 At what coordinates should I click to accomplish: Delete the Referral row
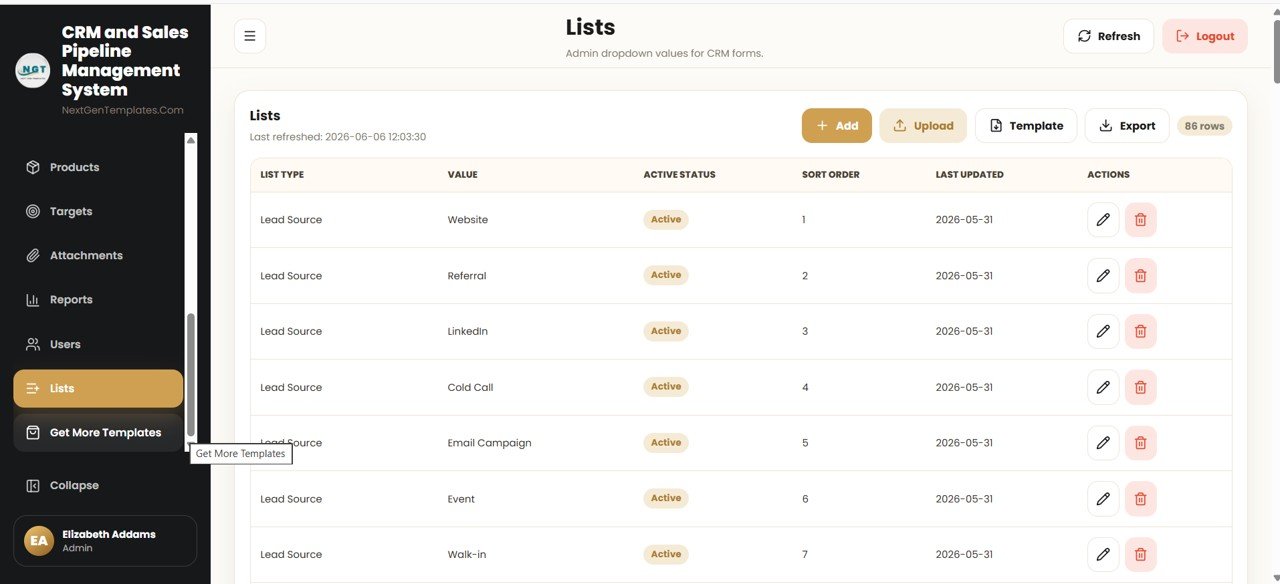1141,276
